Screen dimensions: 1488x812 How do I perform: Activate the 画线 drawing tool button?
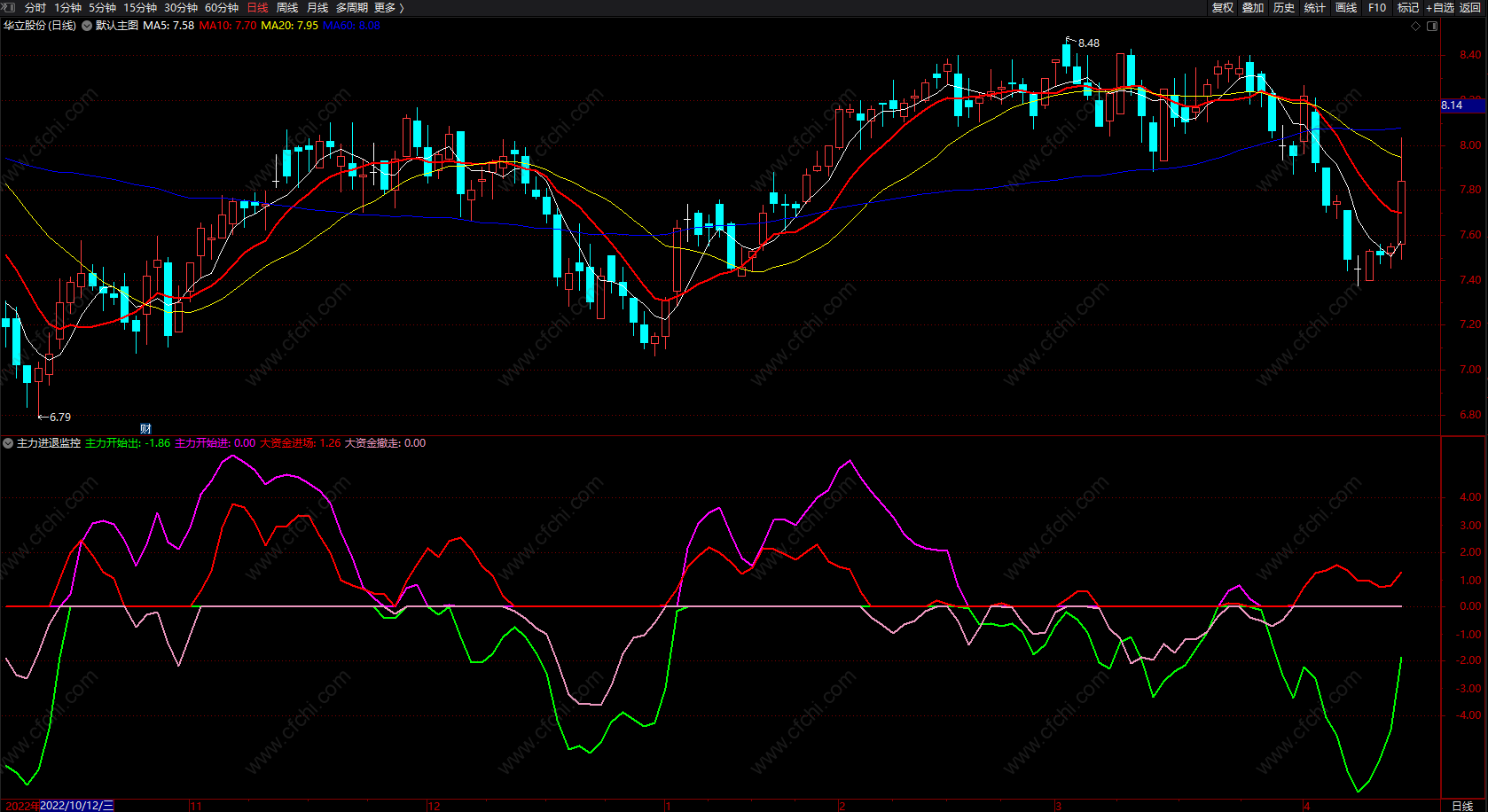tap(1346, 8)
